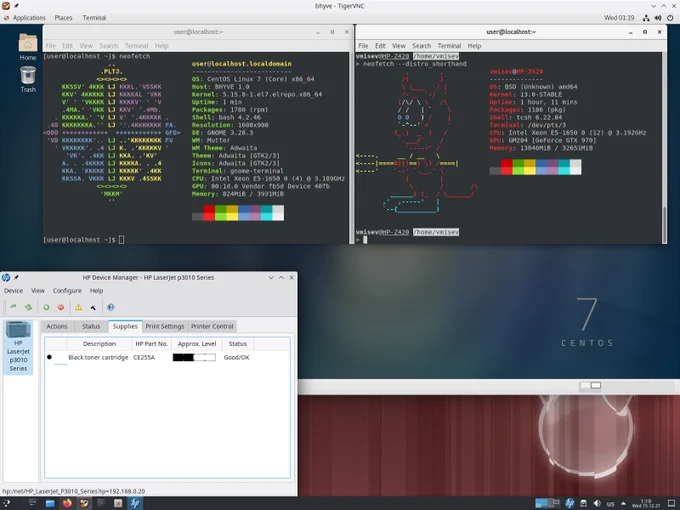Click the HP task icon in bottom taskbar
This screenshot has height=510, width=680.
[x=135, y=503]
